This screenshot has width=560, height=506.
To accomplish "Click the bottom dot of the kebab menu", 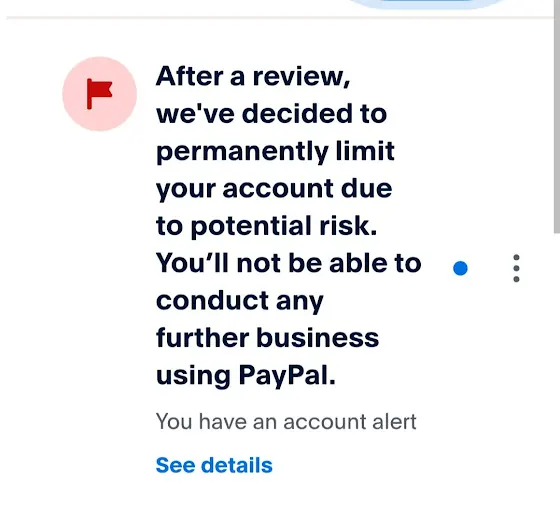I will 516,279.
